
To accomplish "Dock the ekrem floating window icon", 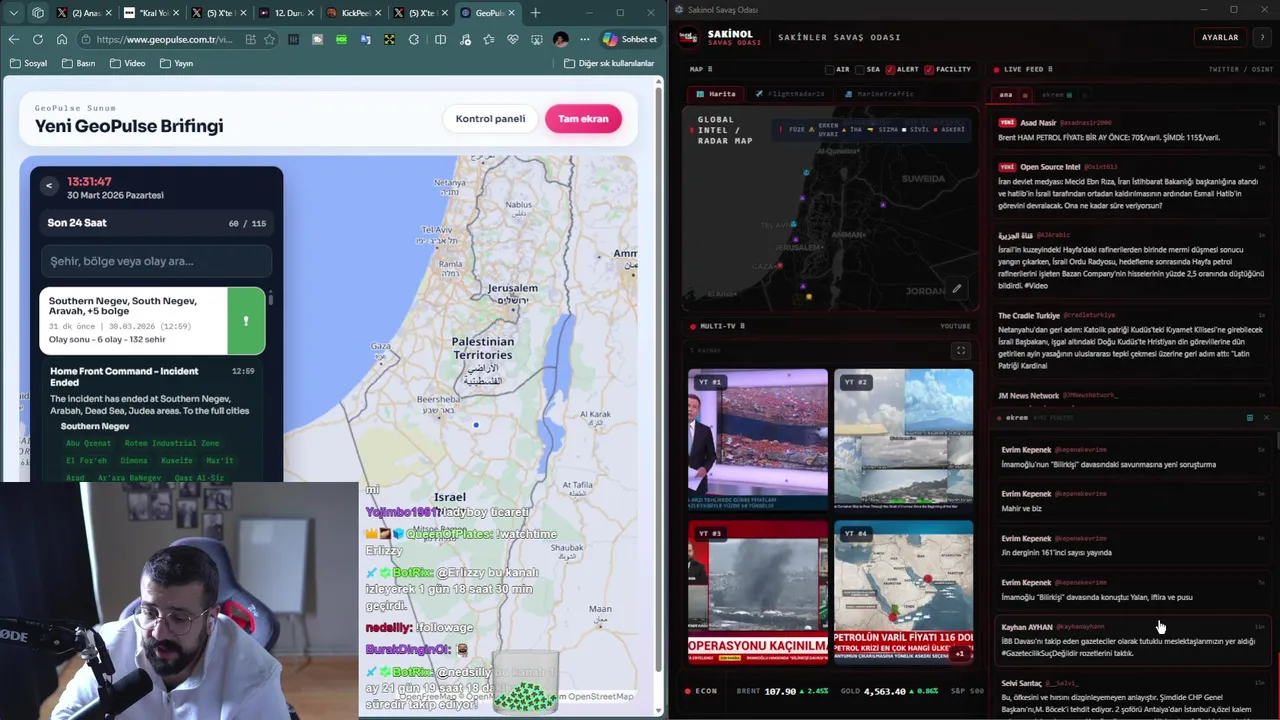I will (1249, 417).
